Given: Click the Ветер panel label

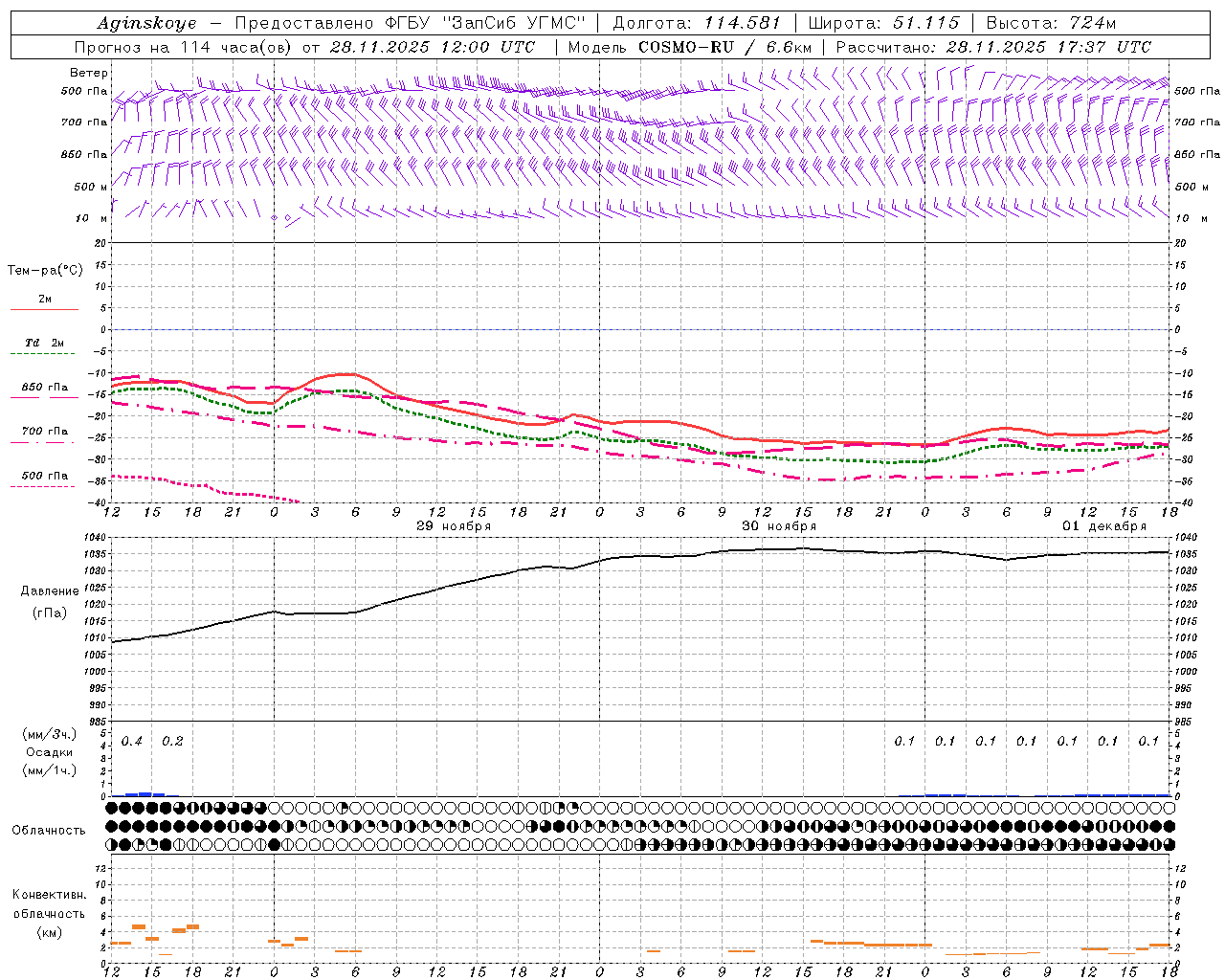Looking at the screenshot, I should coord(89,73).
